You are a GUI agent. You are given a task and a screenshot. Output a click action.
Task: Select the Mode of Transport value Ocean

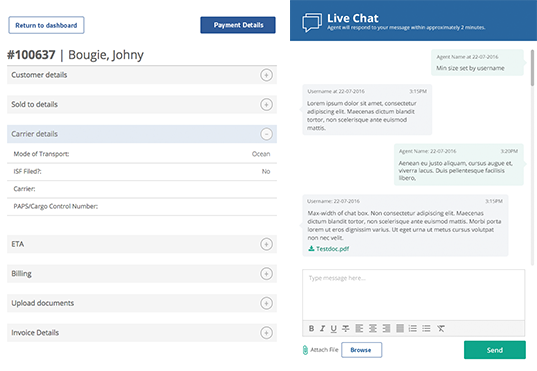[x=261, y=154]
